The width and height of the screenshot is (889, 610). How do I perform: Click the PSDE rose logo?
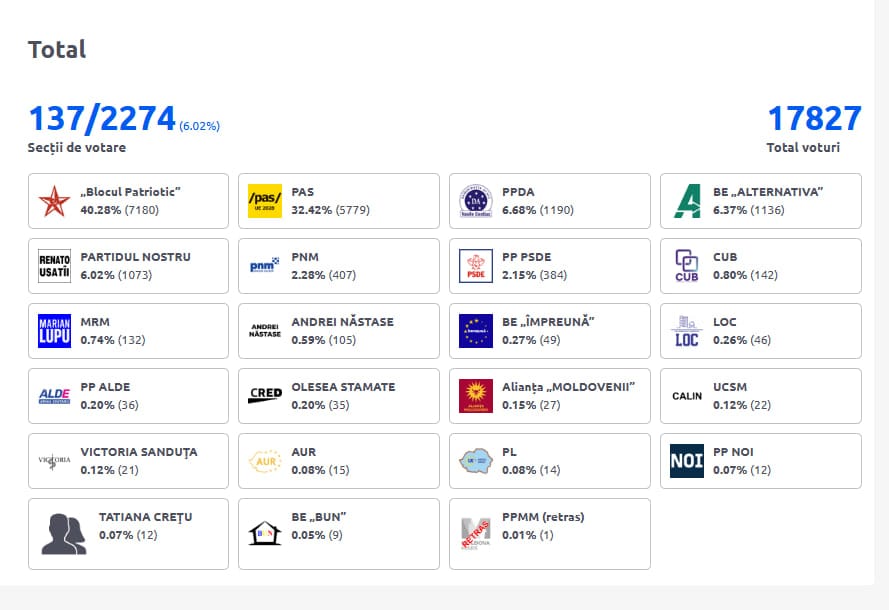476,266
